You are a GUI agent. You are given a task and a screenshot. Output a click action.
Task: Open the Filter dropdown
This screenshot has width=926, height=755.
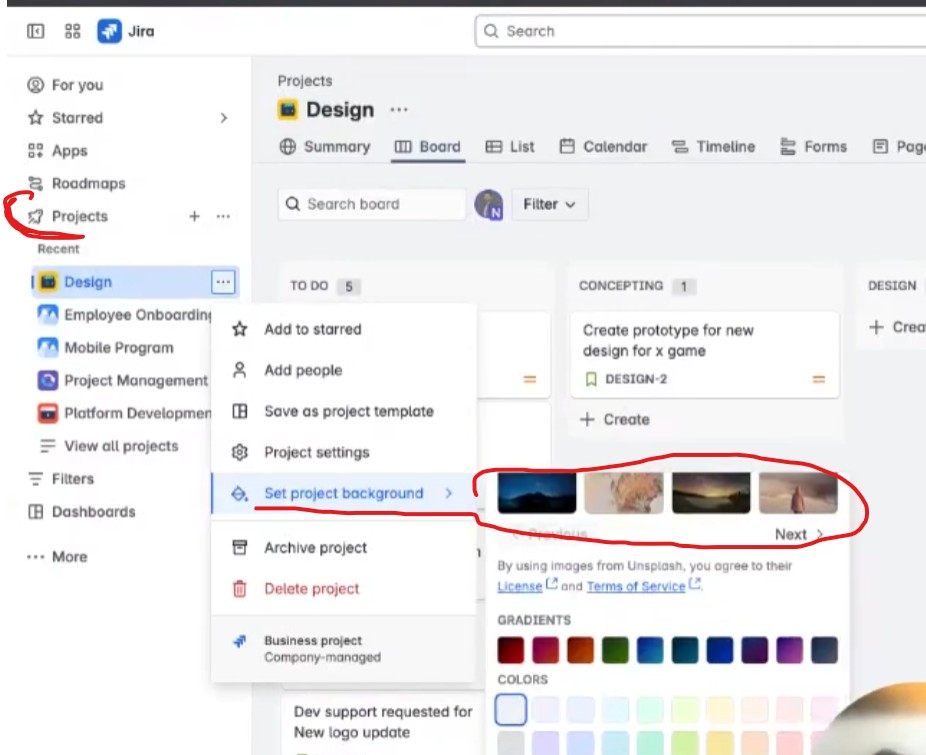pyautogui.click(x=549, y=204)
